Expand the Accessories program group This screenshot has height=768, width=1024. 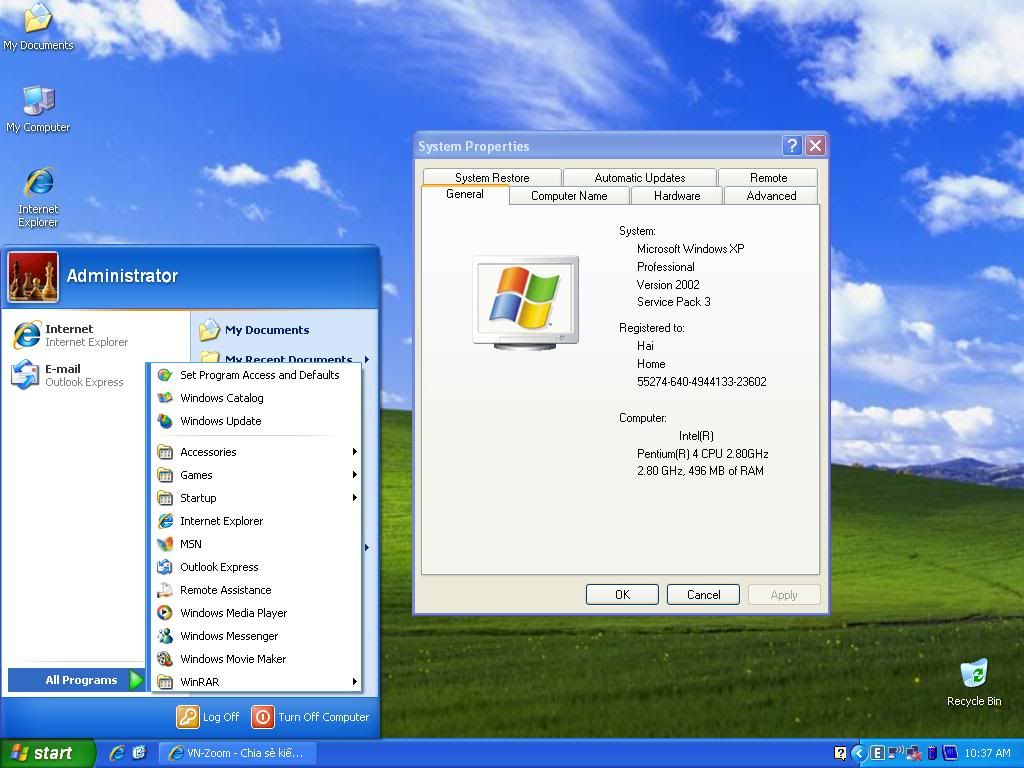(257, 452)
